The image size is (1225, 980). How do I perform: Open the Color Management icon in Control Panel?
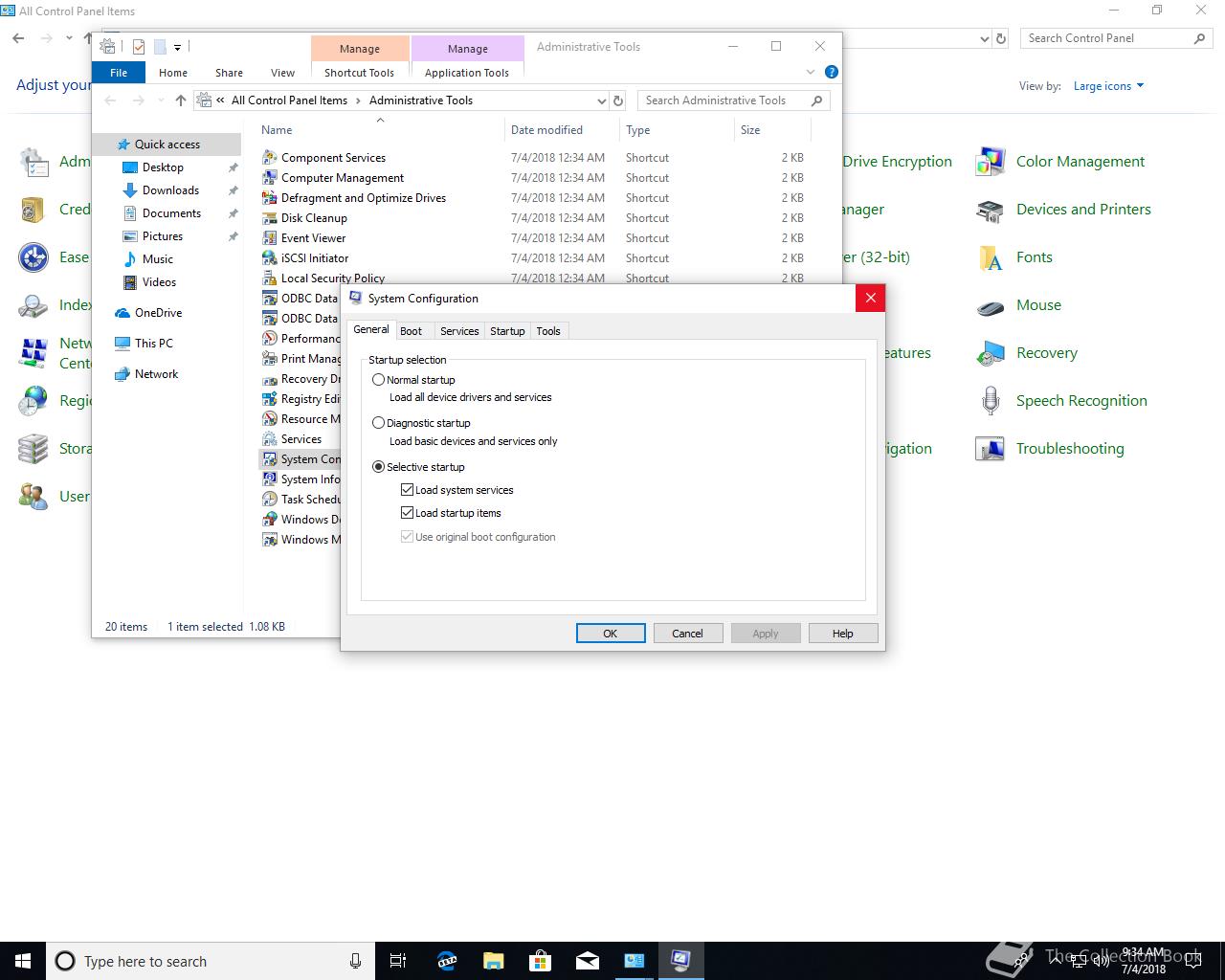click(991, 162)
